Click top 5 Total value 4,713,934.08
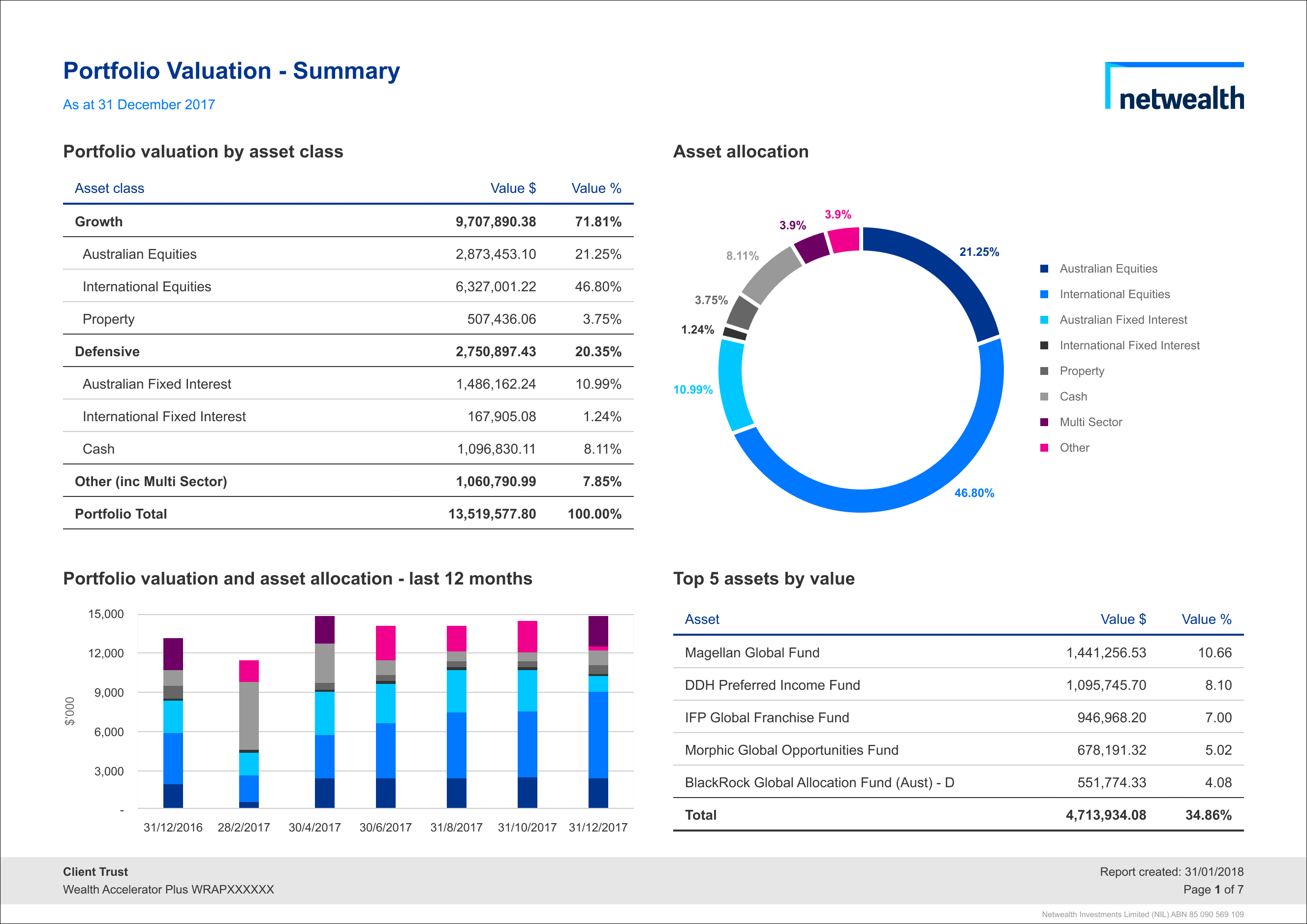The image size is (1307, 924). (x=1105, y=815)
